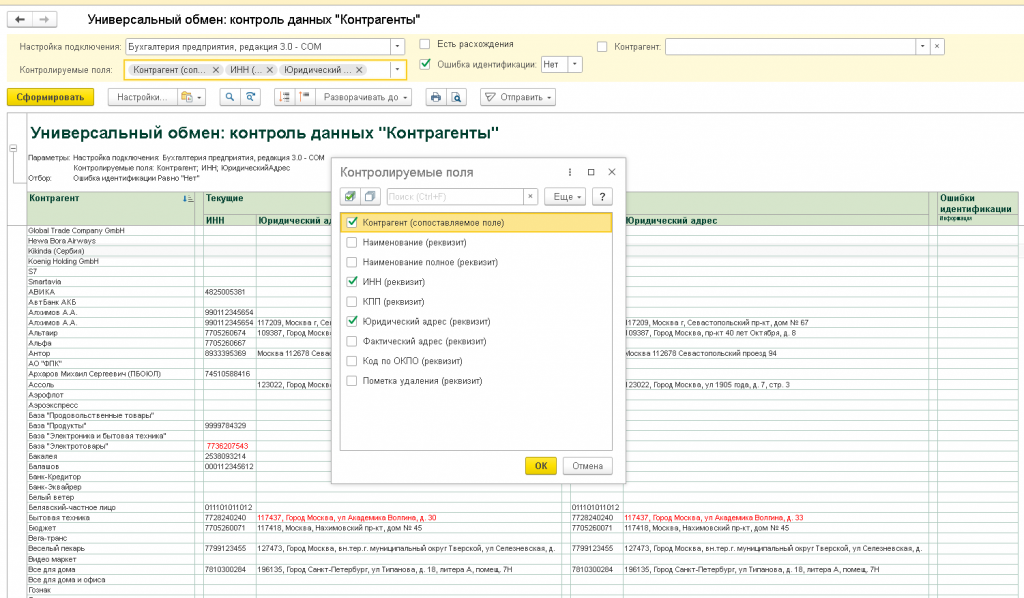Open the Еще menu in dialog
The image size is (1024, 598).
565,197
